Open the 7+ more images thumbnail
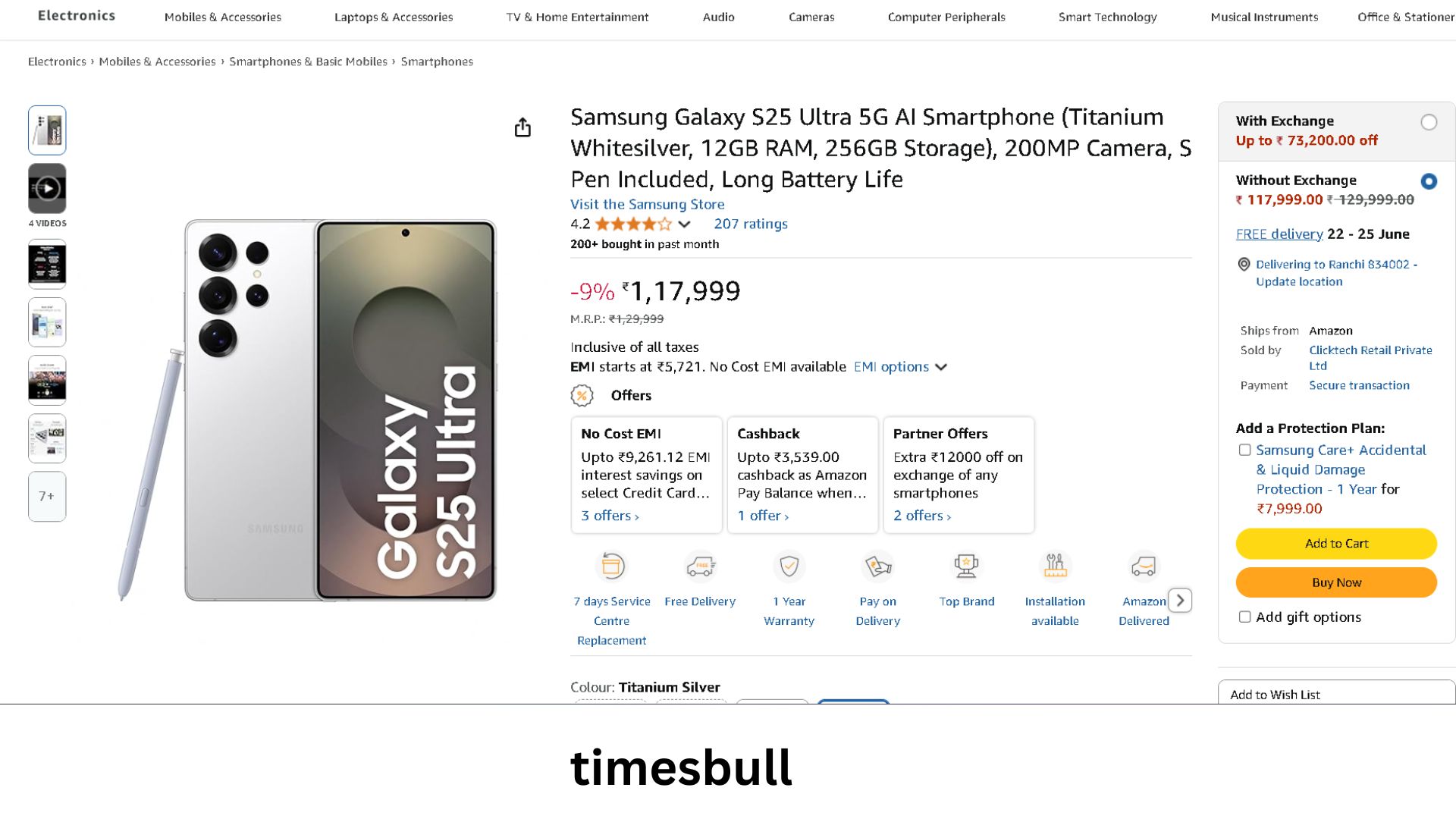 [x=47, y=497]
